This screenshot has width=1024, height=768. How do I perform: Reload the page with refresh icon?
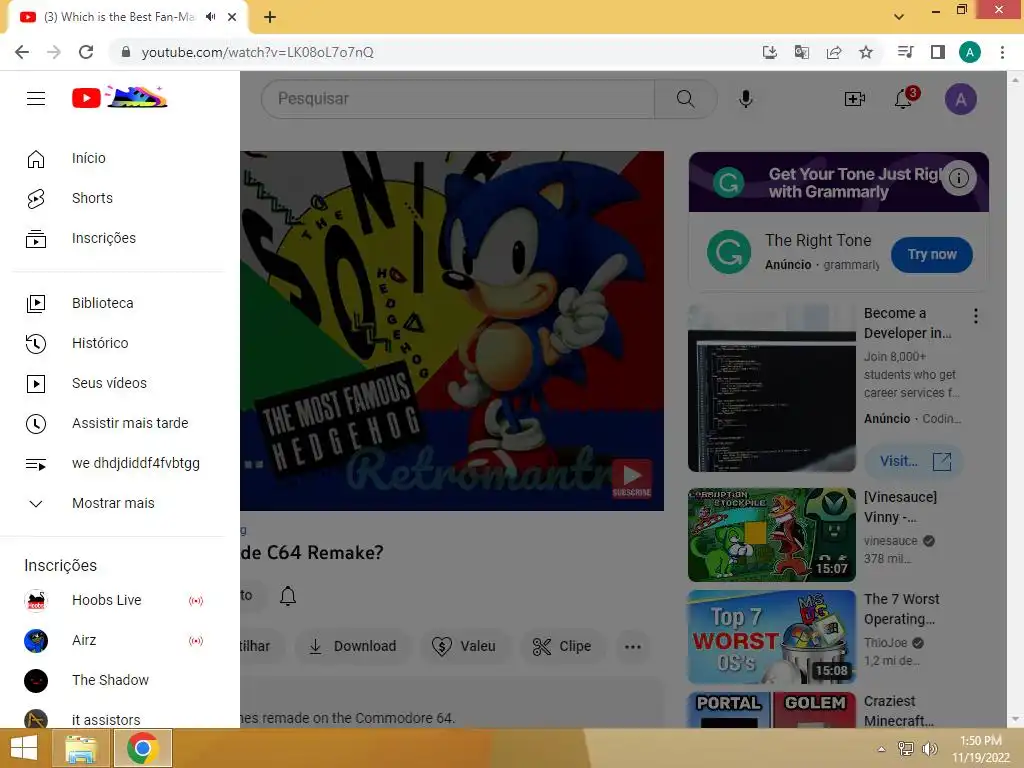tap(86, 52)
